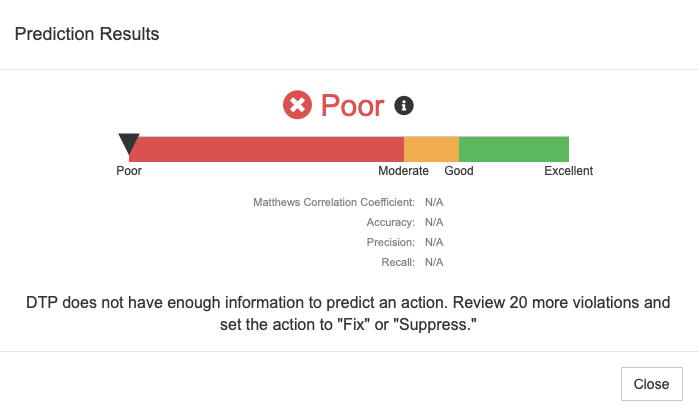698x416 pixels.
Task: Click the DTP not enough information message
Action: pyautogui.click(x=348, y=314)
